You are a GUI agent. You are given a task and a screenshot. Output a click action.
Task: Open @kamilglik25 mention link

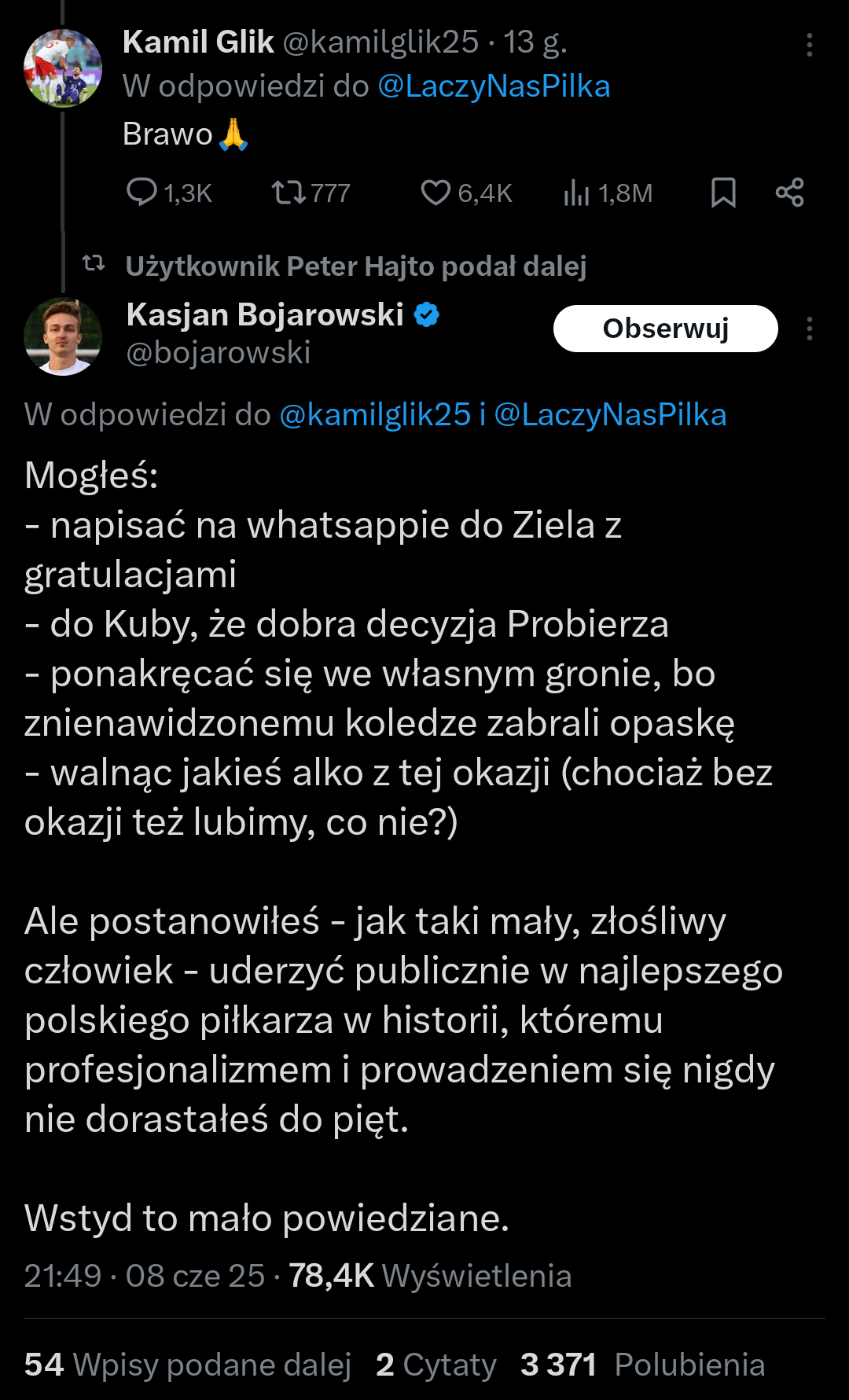coord(374,415)
